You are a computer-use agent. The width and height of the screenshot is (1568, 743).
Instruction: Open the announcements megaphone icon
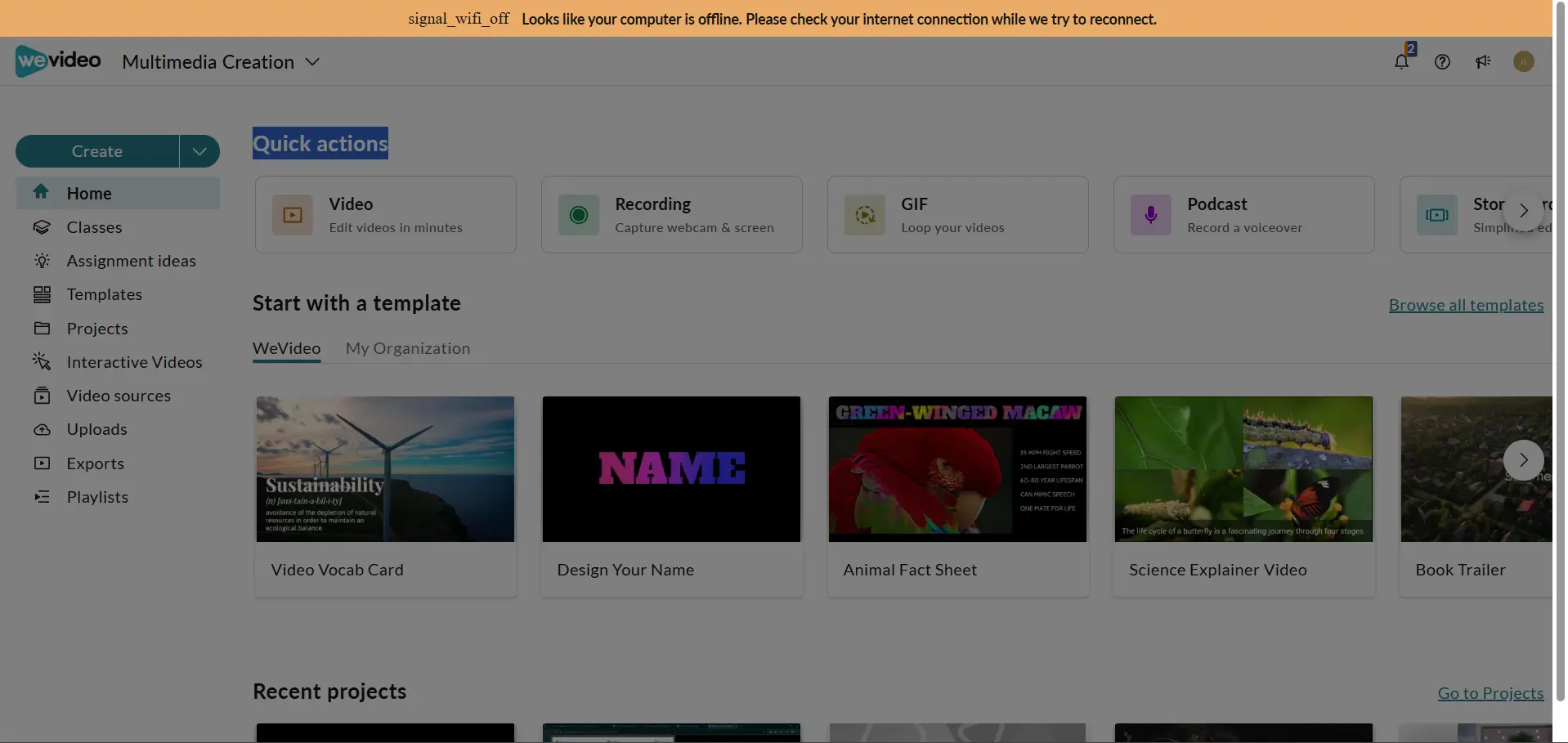coord(1483,61)
